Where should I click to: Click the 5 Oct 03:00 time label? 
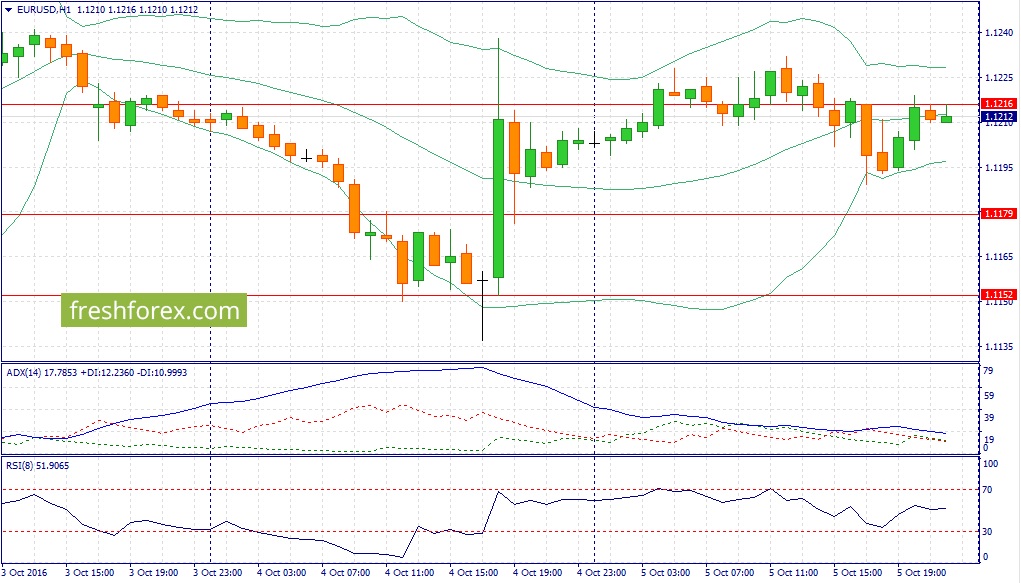[665, 573]
